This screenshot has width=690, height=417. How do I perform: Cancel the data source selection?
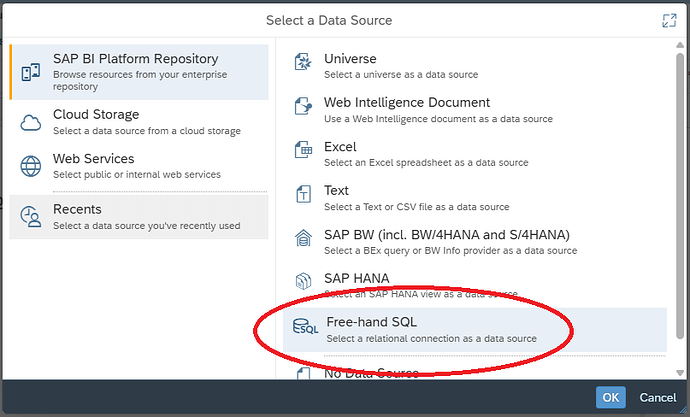(x=657, y=398)
